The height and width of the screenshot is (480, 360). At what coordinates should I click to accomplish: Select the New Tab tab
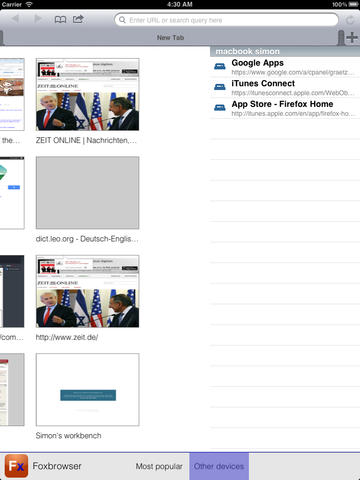[170, 38]
